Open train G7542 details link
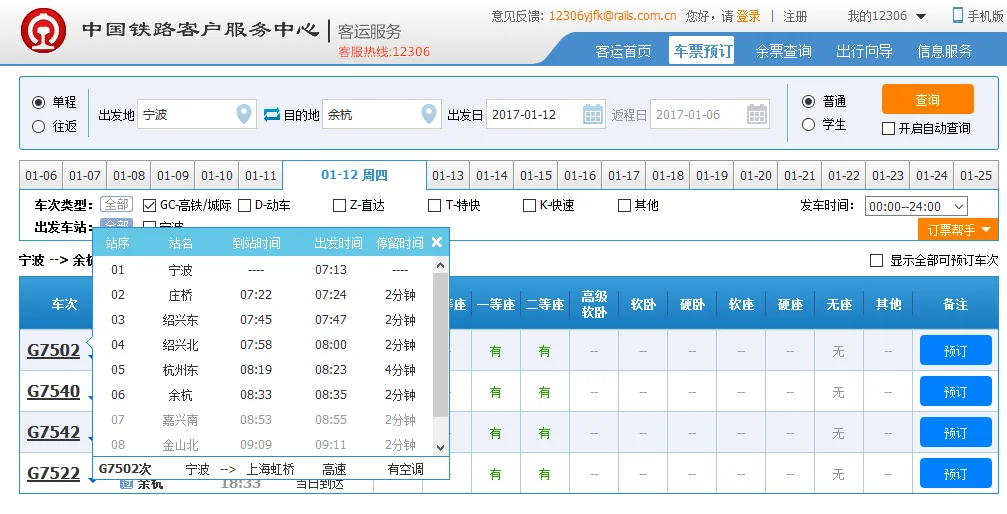This screenshot has width=1007, height=514. tap(53, 432)
